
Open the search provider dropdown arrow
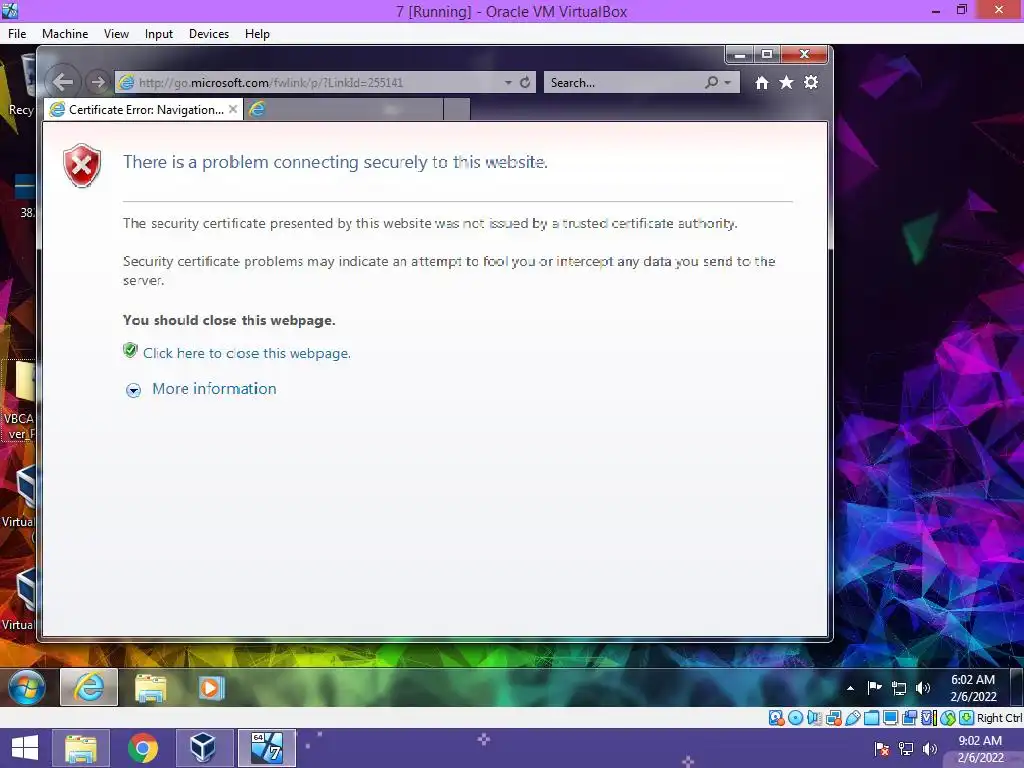728,83
